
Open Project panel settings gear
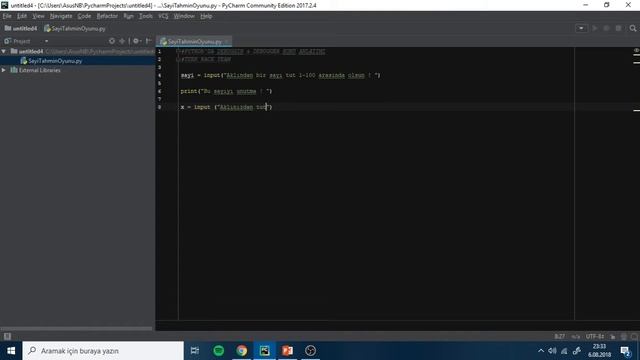click(136, 41)
